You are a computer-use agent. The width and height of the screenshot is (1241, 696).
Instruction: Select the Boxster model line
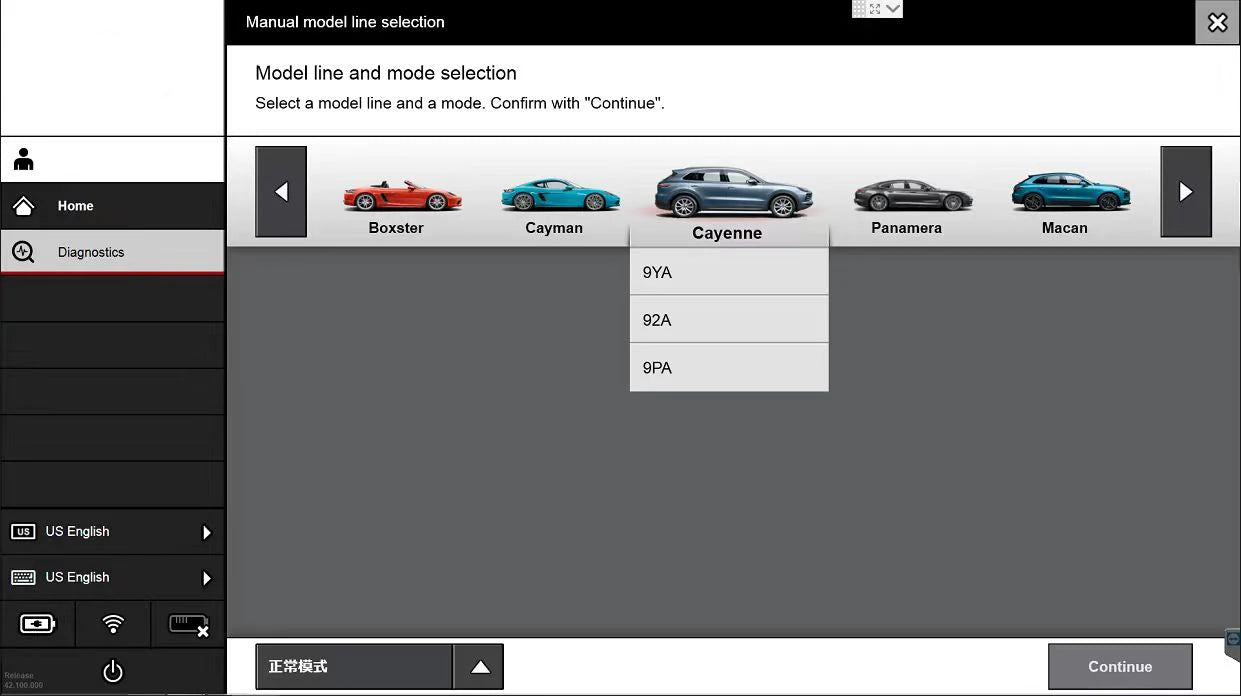point(396,204)
